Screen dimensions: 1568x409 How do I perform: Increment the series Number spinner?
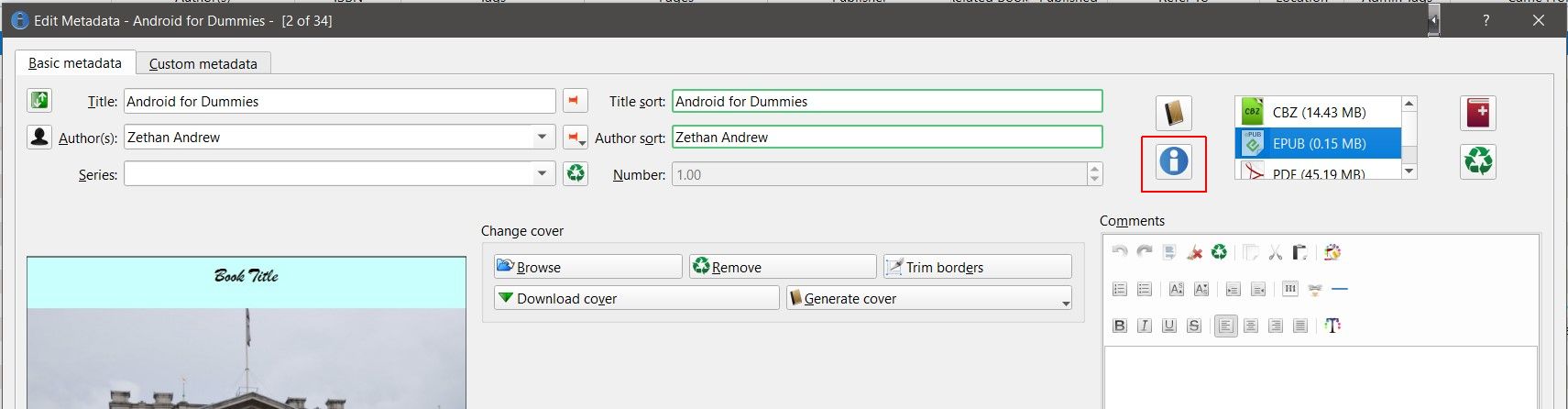[x=1094, y=169]
